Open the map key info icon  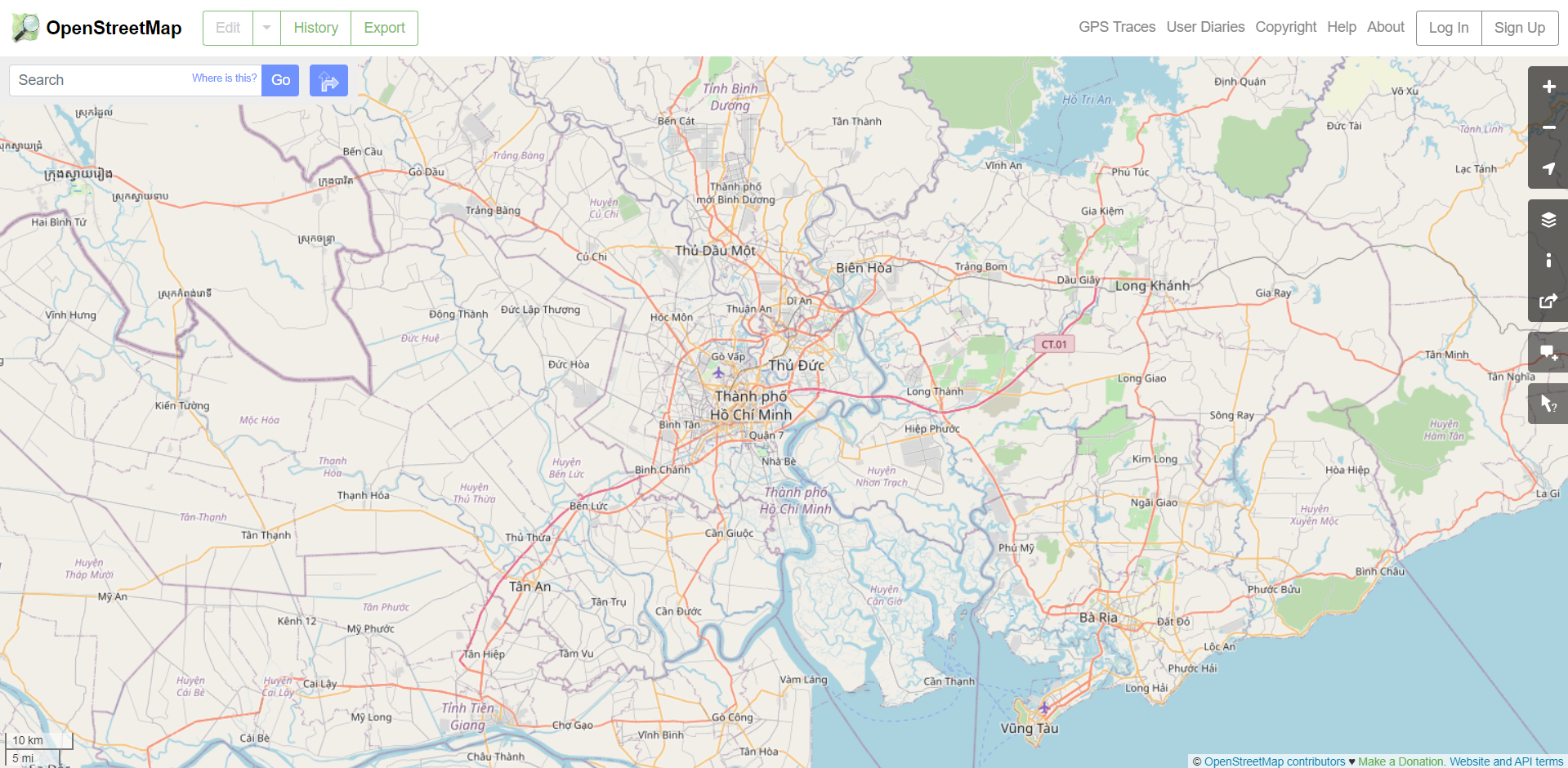pos(1548,261)
